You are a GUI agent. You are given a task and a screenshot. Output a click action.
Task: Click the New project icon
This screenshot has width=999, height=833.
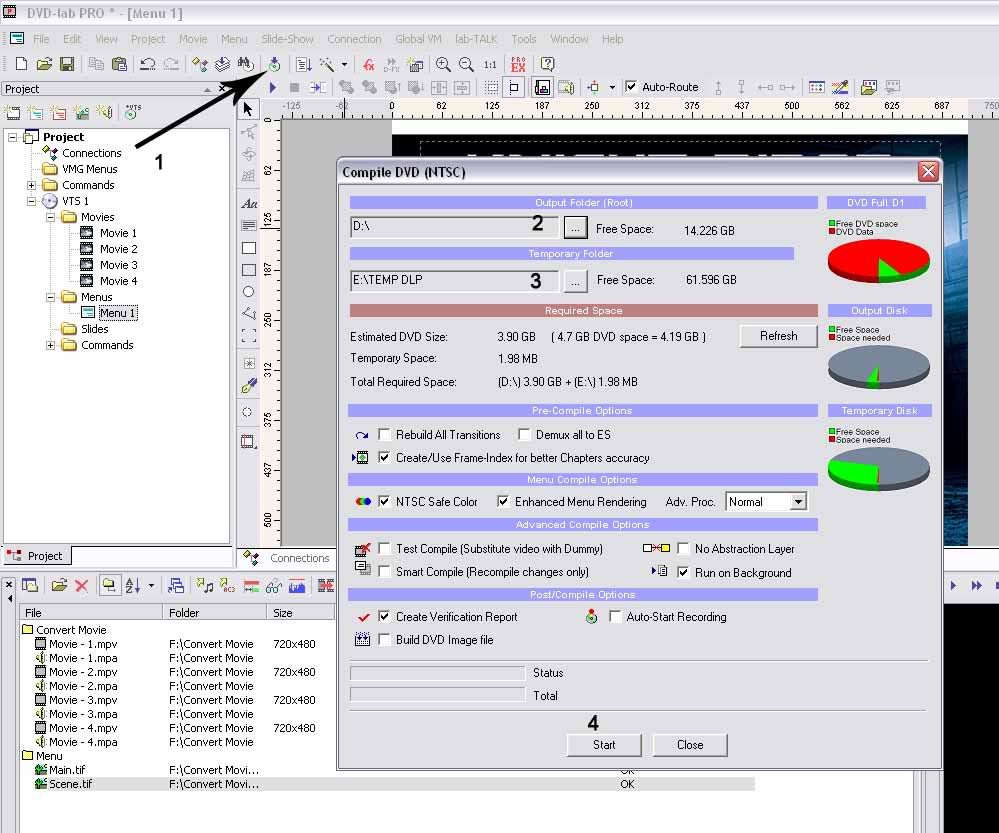pos(21,64)
